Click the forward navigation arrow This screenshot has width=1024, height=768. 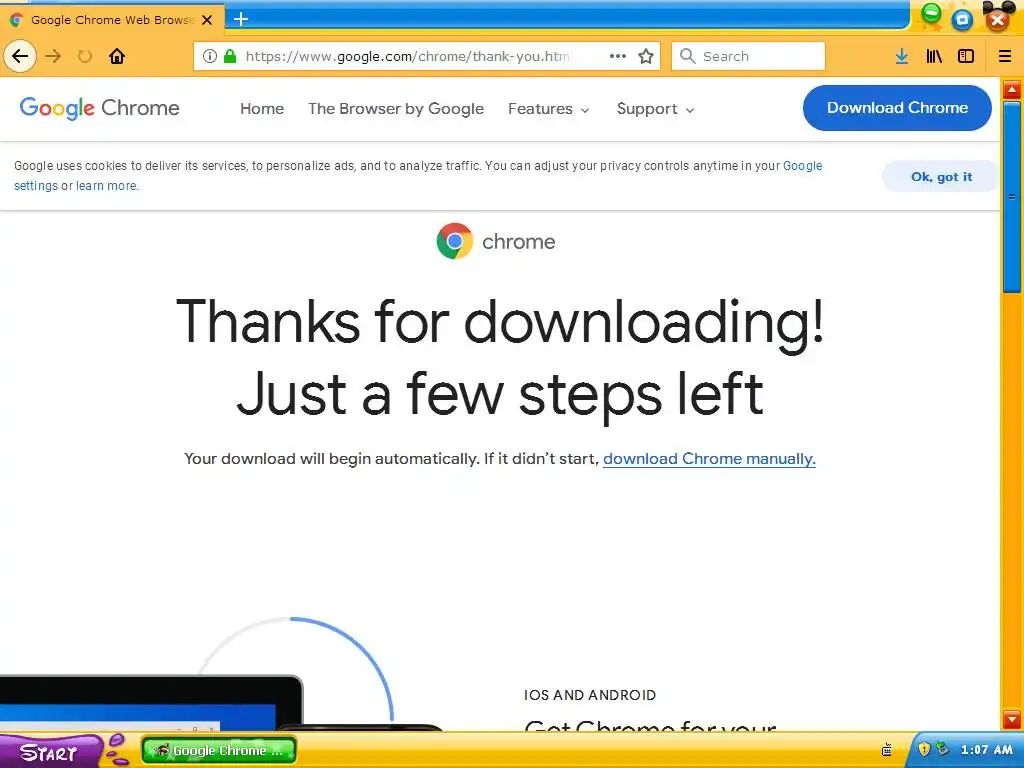pyautogui.click(x=54, y=56)
